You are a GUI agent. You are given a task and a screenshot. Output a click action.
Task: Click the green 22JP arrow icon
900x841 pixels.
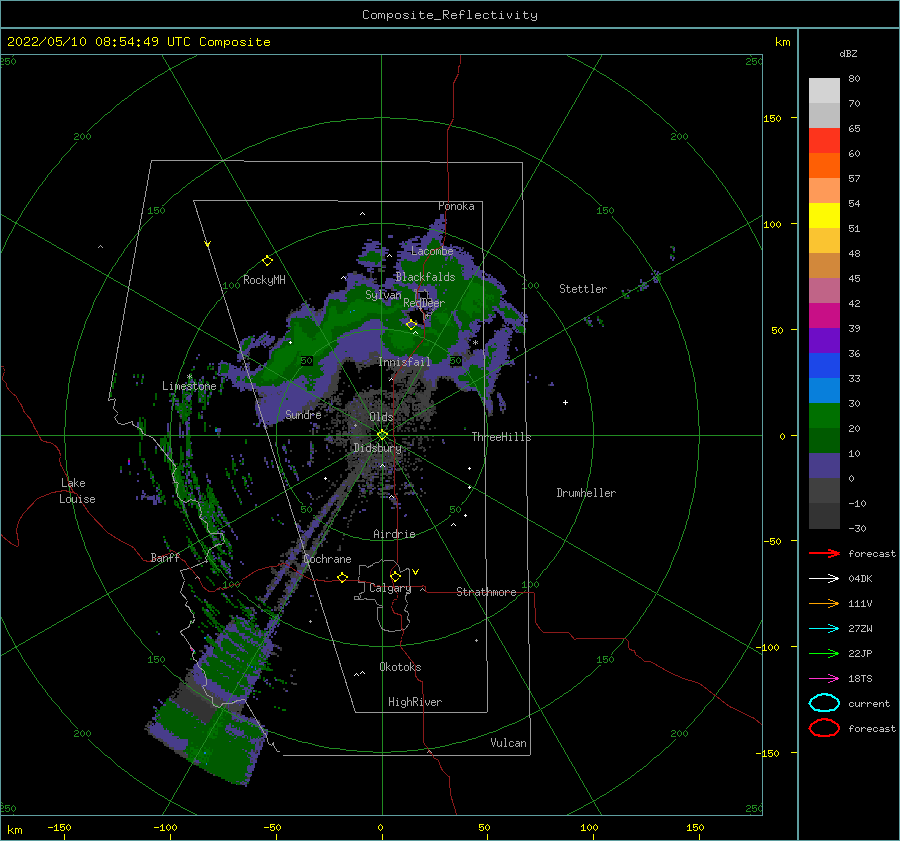[824, 653]
